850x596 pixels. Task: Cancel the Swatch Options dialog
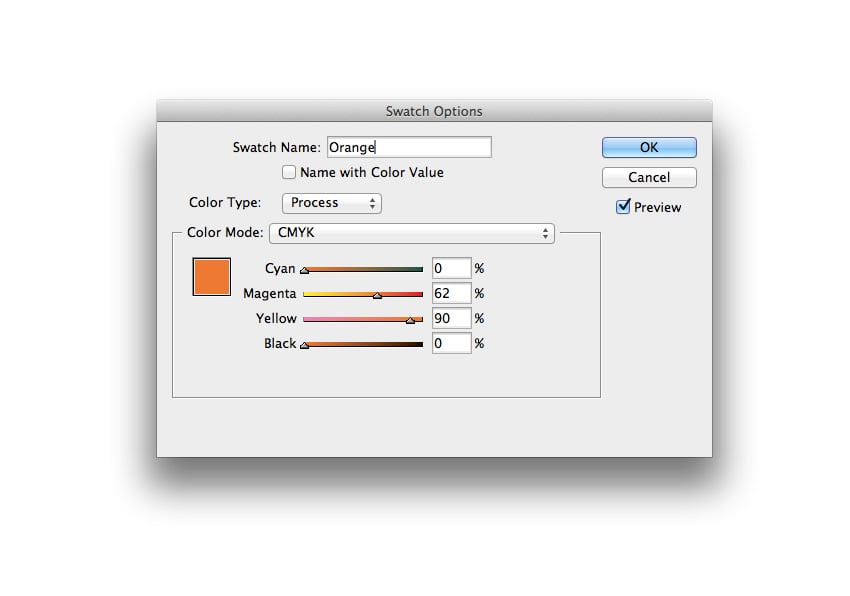point(649,177)
